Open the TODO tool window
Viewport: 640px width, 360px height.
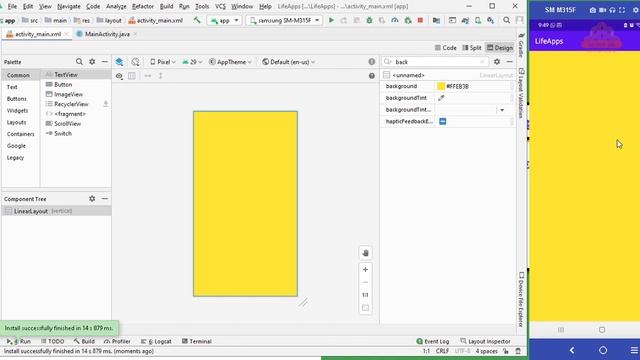click(x=53, y=341)
